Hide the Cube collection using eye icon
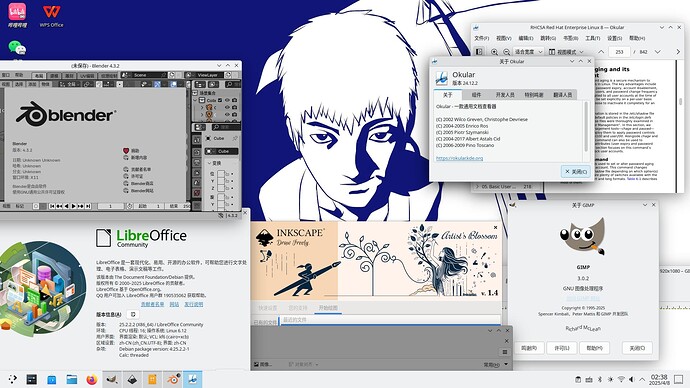Image resolution: width=690 pixels, height=388 pixels. click(227, 100)
